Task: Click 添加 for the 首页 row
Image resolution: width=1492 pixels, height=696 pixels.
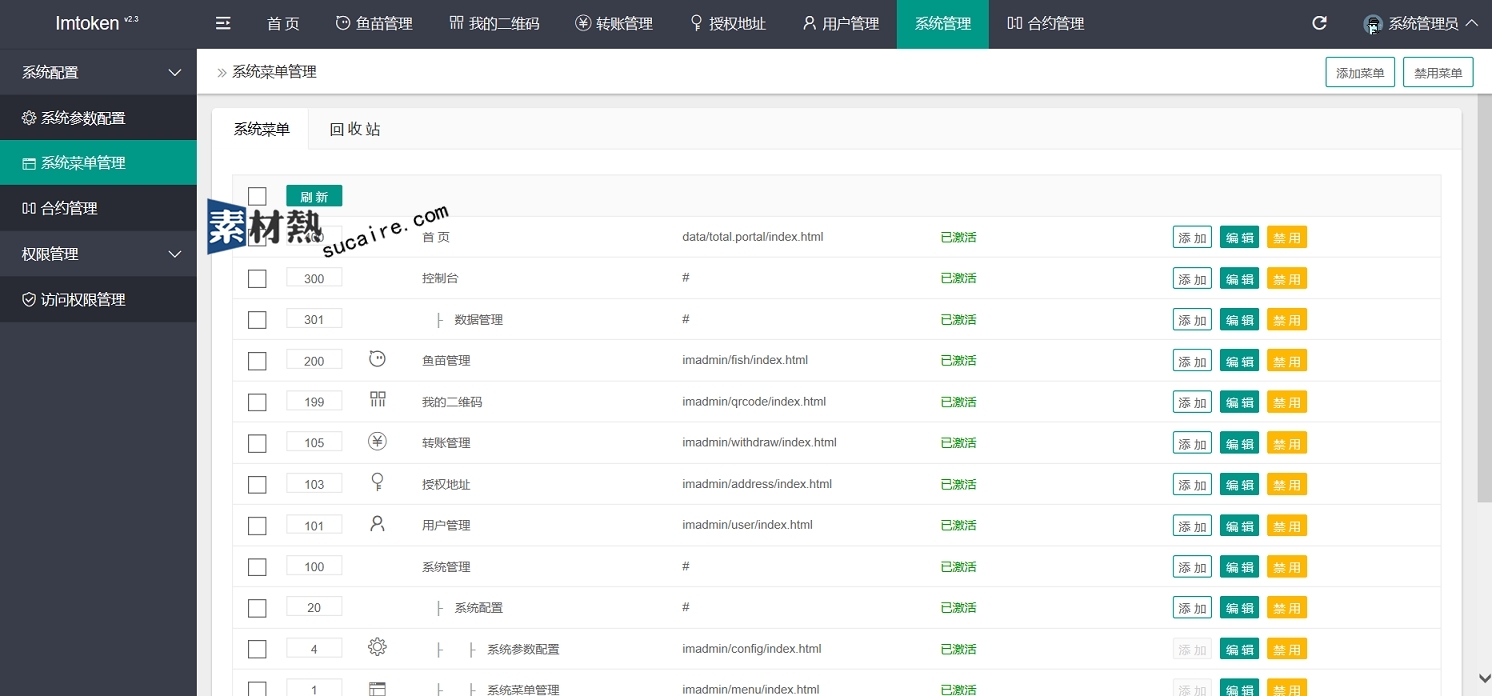Action: click(1192, 238)
